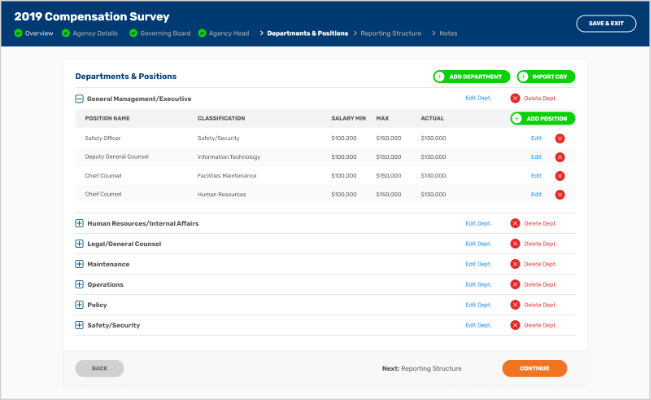
Task: Click Save & Exit in header
Action: pos(605,24)
